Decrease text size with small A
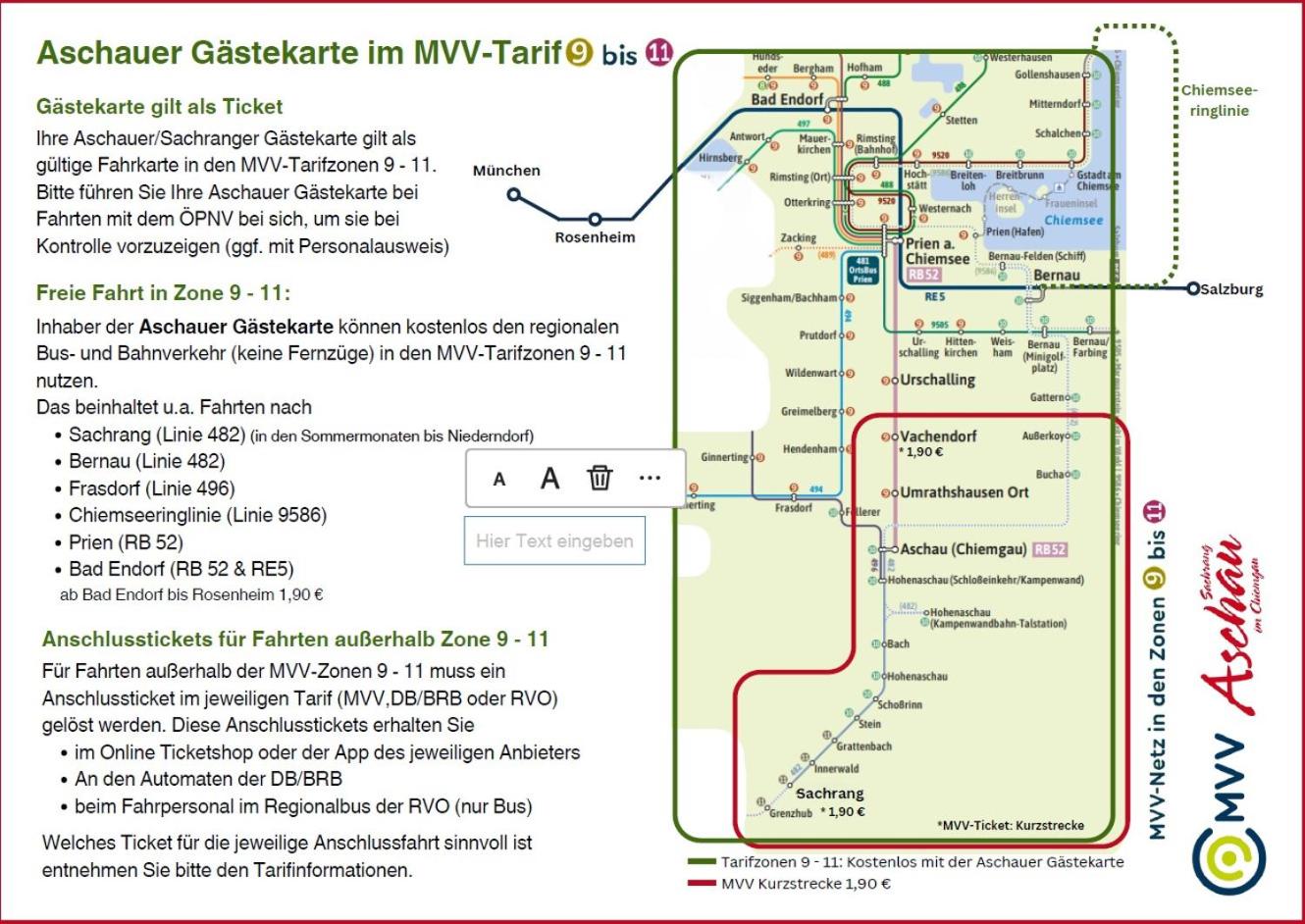 coord(499,479)
